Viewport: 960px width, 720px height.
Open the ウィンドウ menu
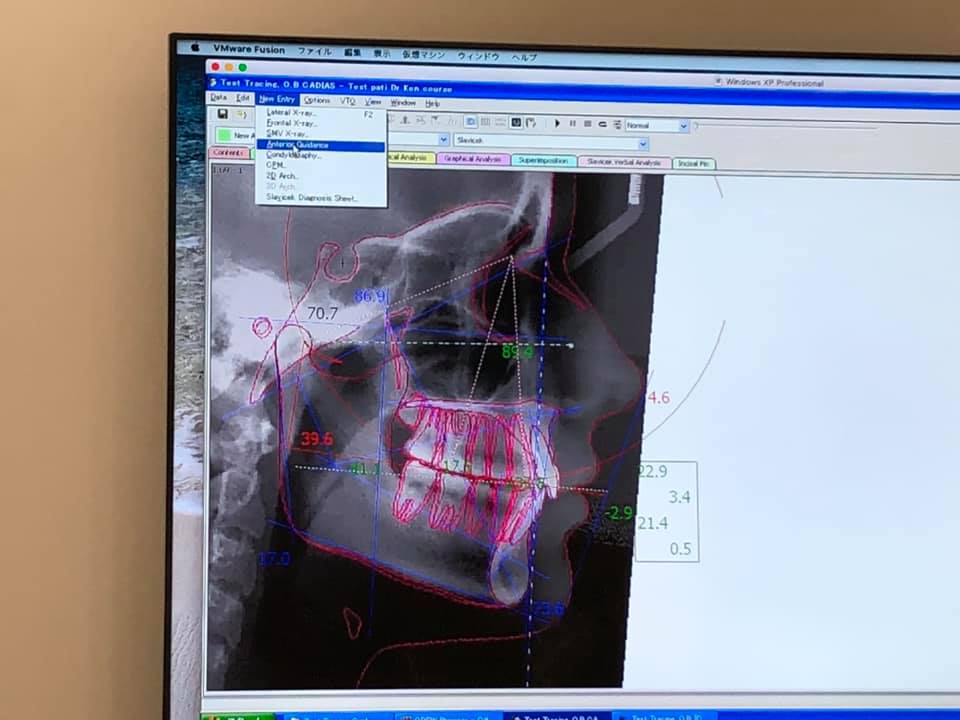pyautogui.click(x=478, y=56)
